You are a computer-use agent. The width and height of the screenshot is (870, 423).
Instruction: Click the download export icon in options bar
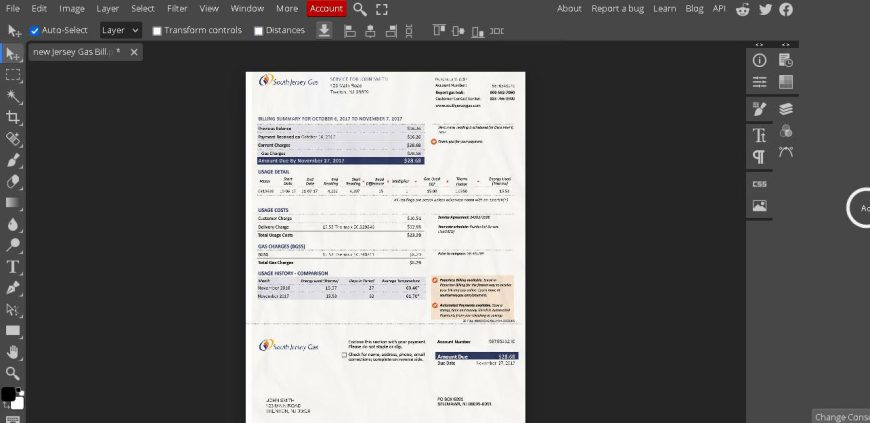point(325,31)
